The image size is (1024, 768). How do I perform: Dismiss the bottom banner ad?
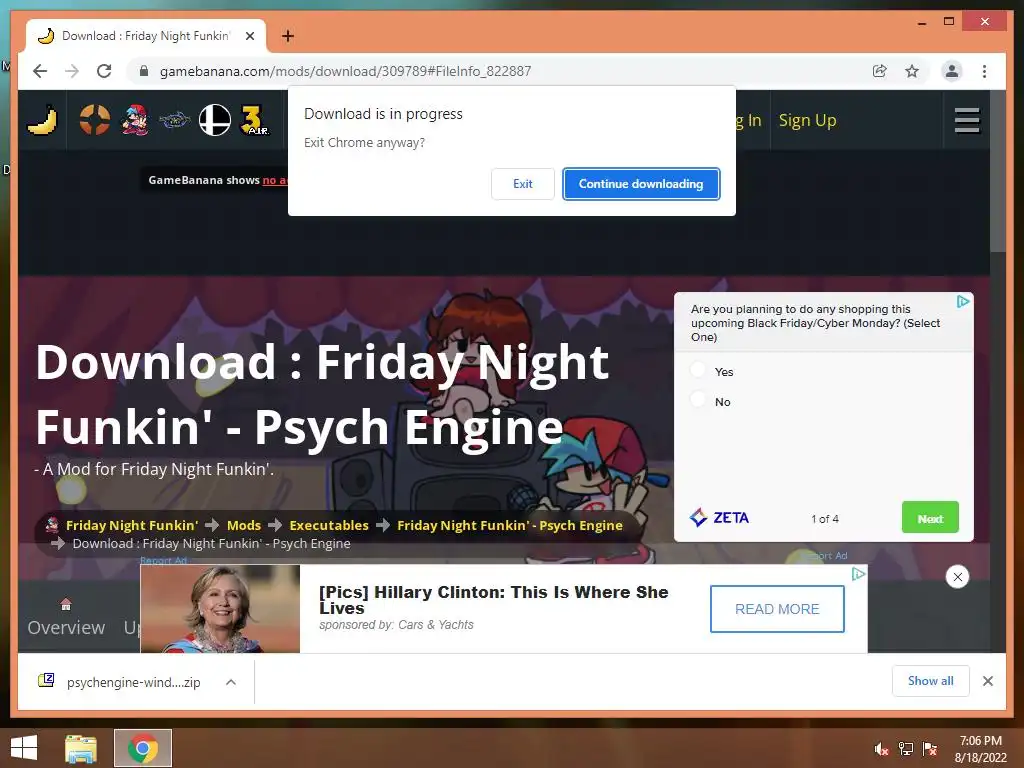(957, 577)
